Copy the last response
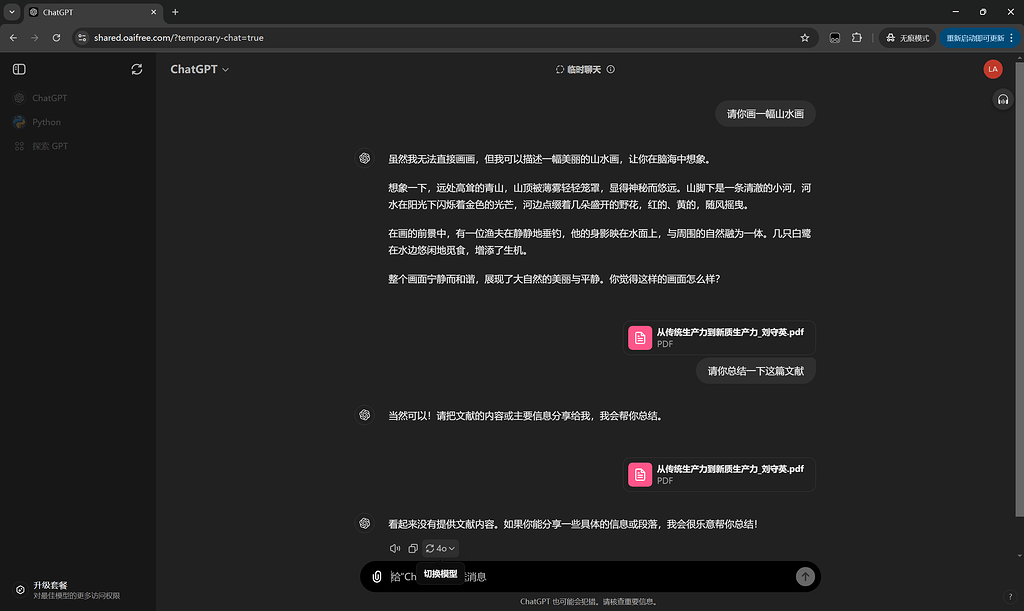 [x=413, y=548]
